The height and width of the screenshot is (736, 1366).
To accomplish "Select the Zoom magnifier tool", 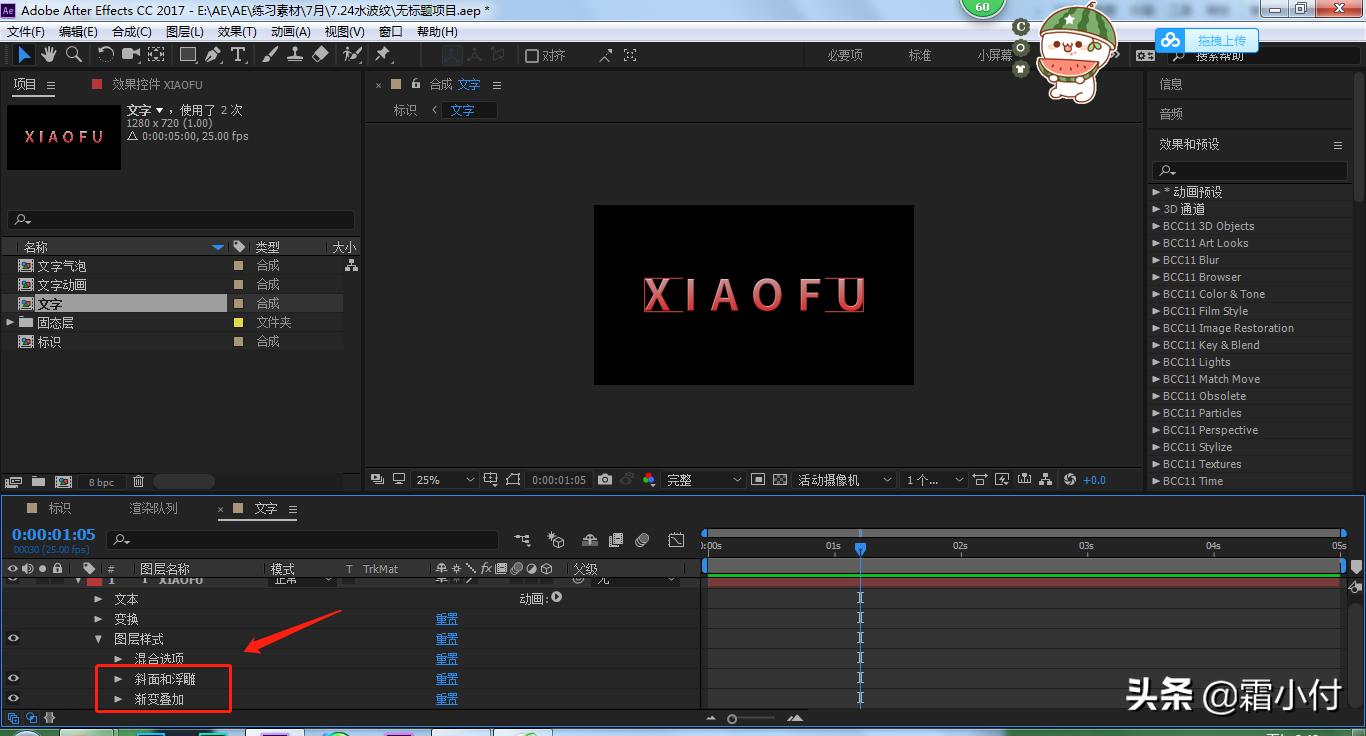I will [73, 55].
